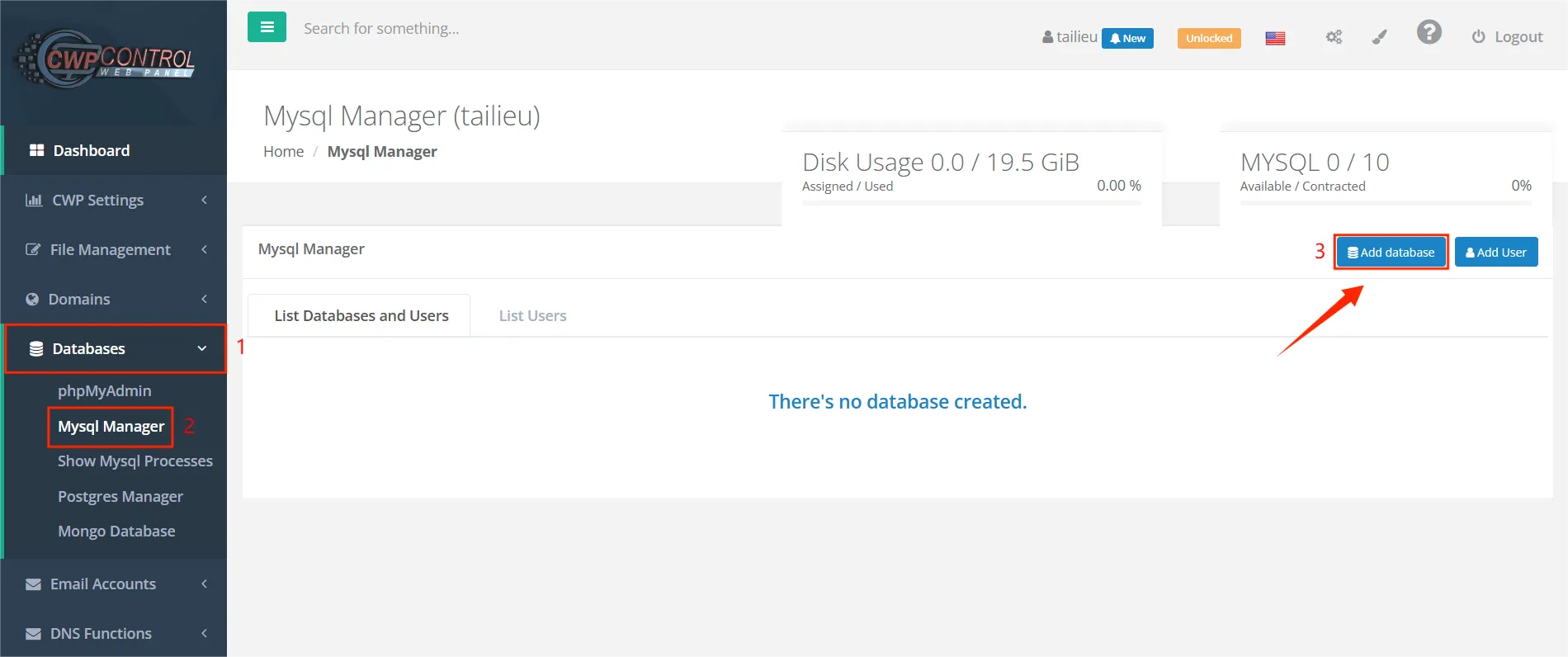
Task: Click the File Management edit icon
Action: (x=33, y=249)
